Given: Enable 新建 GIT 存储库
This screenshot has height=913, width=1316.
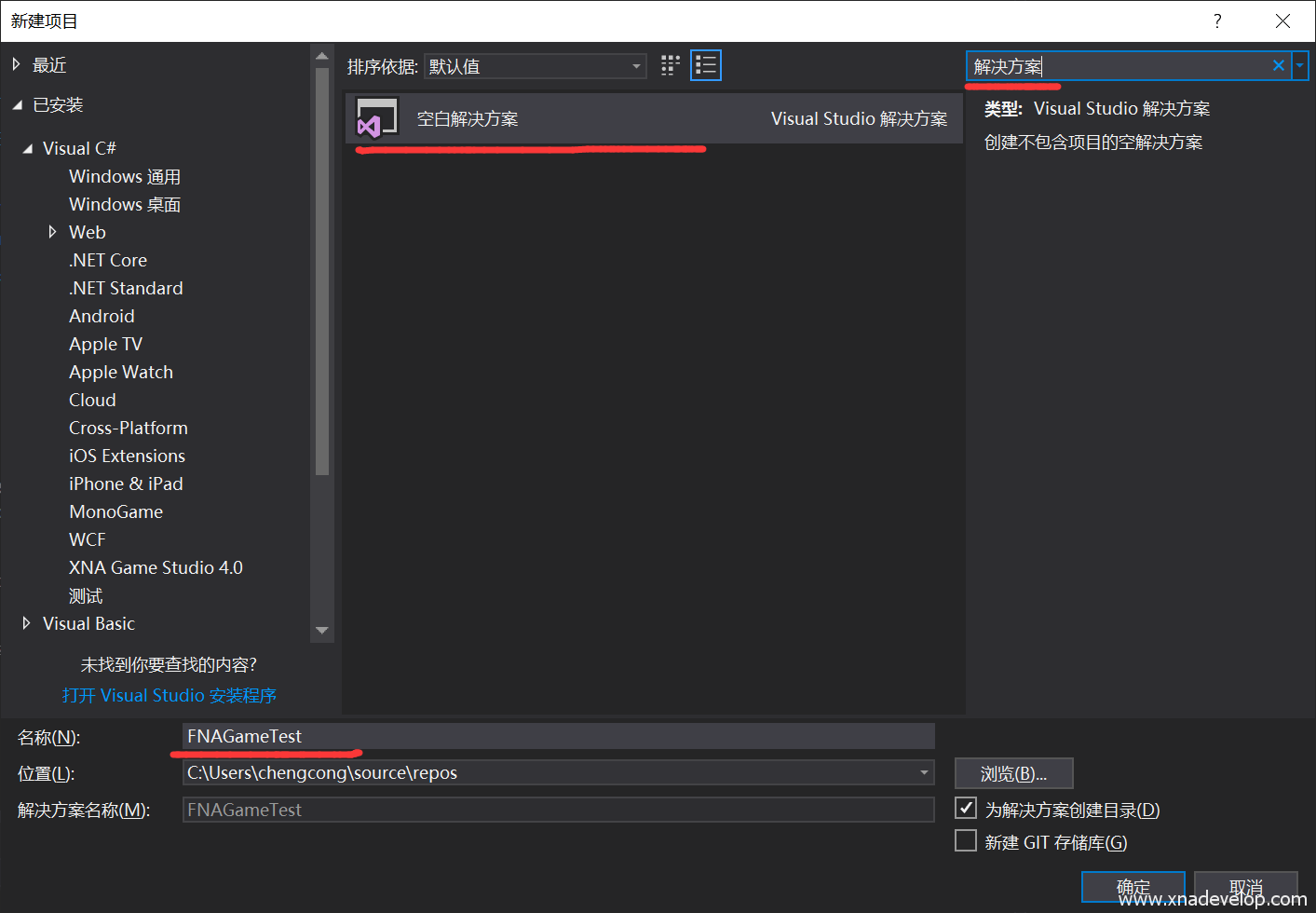Looking at the screenshot, I should tap(966, 840).
